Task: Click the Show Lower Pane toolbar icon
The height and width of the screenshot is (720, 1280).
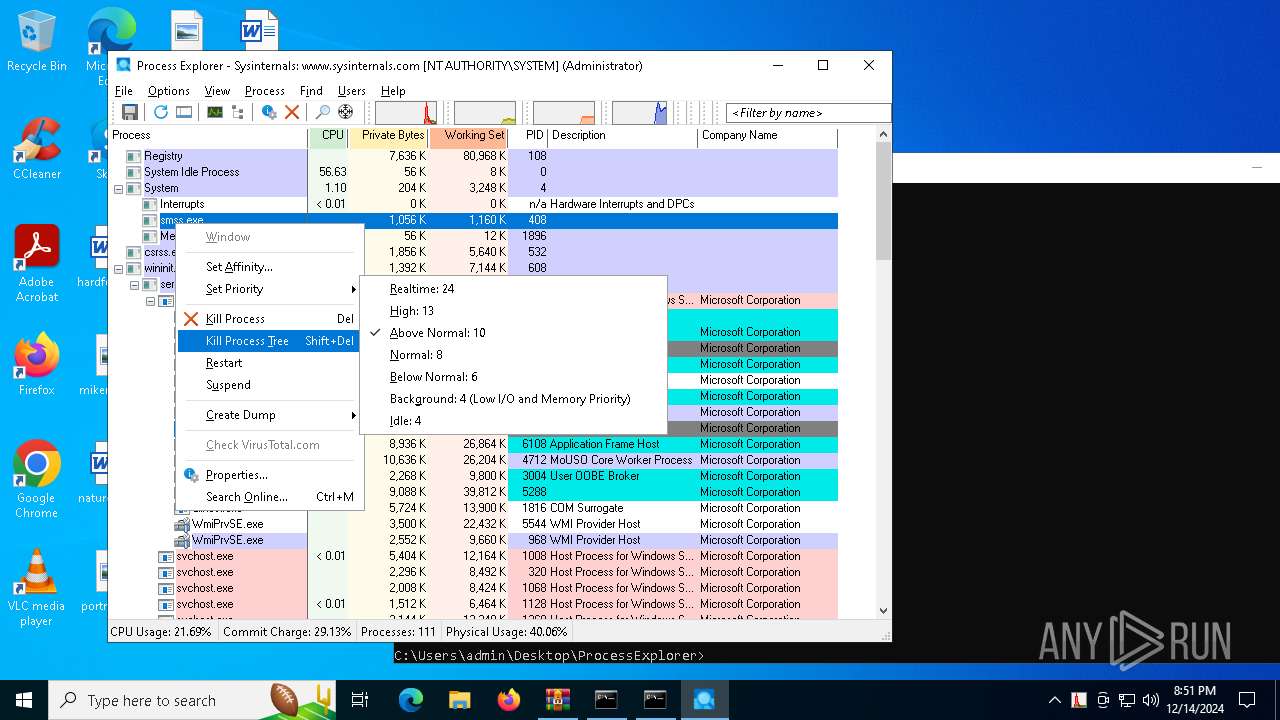Action: click(x=184, y=112)
